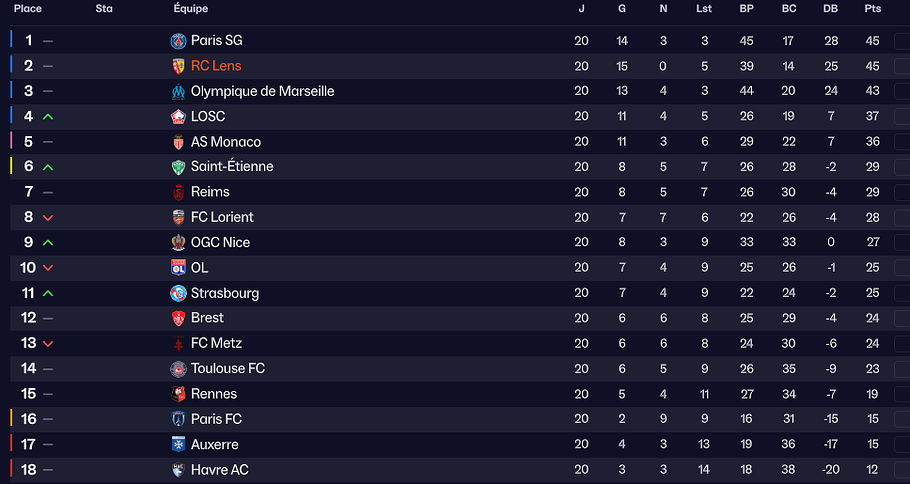Screen dimensions: 910x484
Task: Open the Toulouse FC team page
Action: click(227, 369)
